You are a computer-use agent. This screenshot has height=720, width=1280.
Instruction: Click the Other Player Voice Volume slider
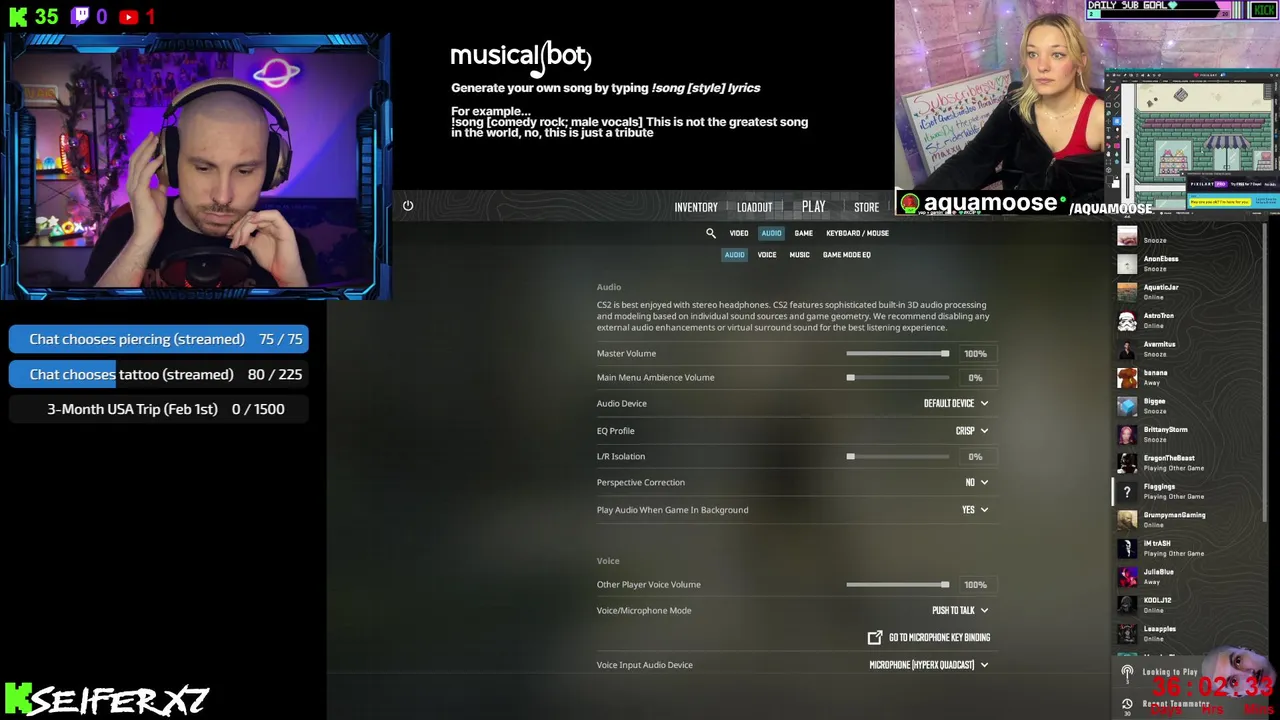click(x=897, y=585)
